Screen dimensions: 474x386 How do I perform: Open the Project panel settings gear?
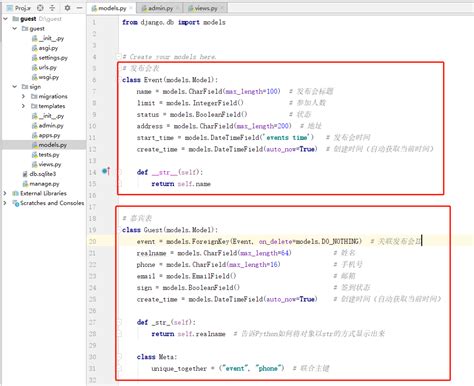[67, 8]
